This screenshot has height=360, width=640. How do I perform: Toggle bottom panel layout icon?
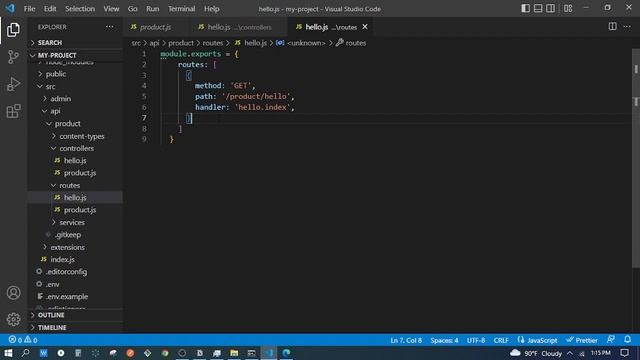point(538,8)
